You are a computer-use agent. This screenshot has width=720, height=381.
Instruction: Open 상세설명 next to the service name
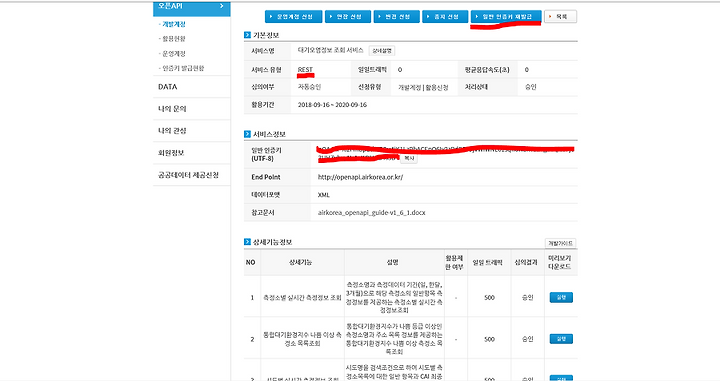pos(382,51)
